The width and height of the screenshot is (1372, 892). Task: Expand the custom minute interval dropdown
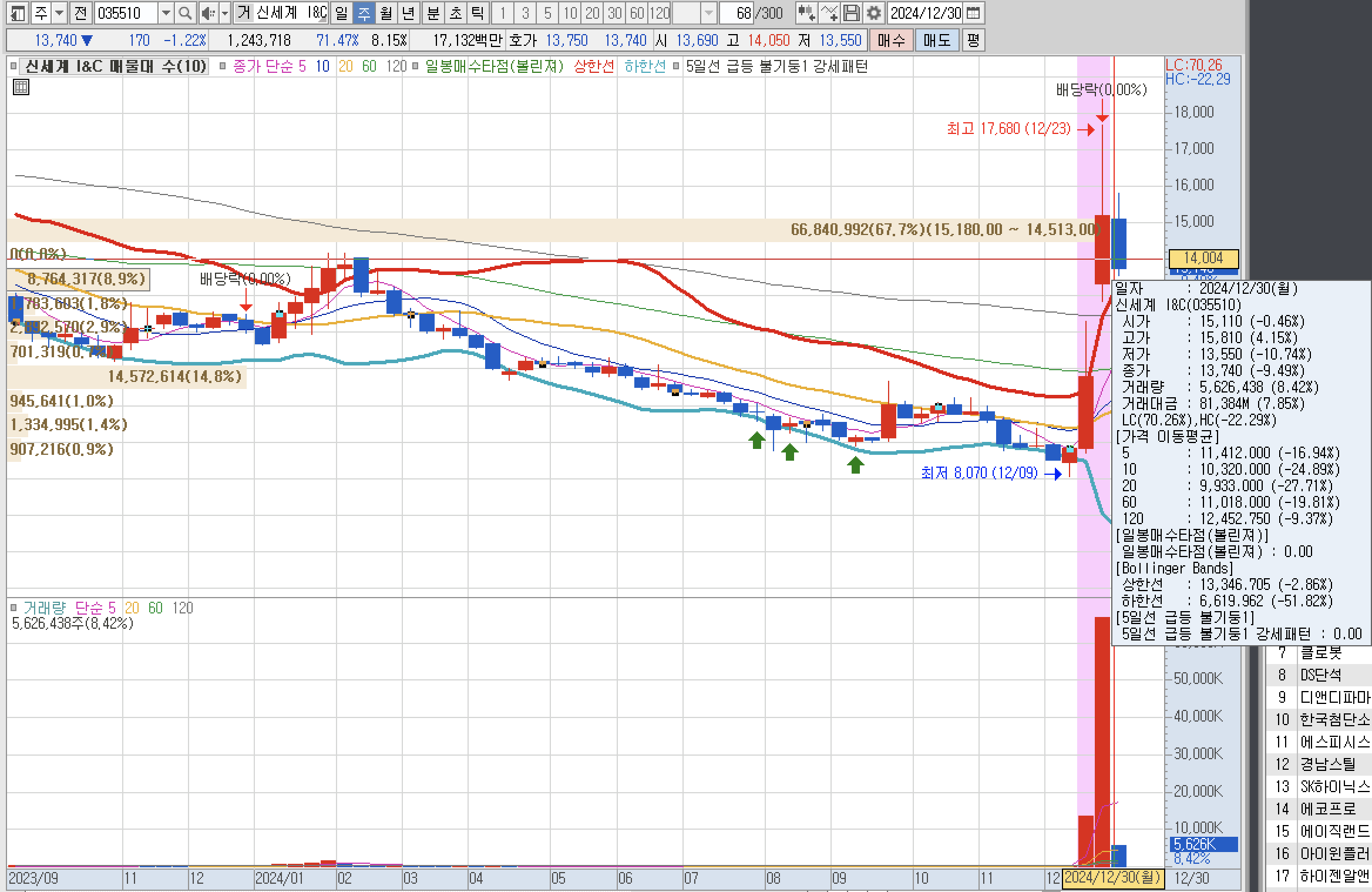pyautogui.click(x=709, y=13)
